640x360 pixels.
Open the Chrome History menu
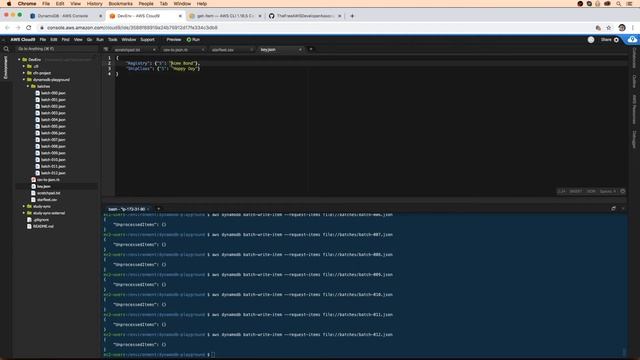point(94,4)
